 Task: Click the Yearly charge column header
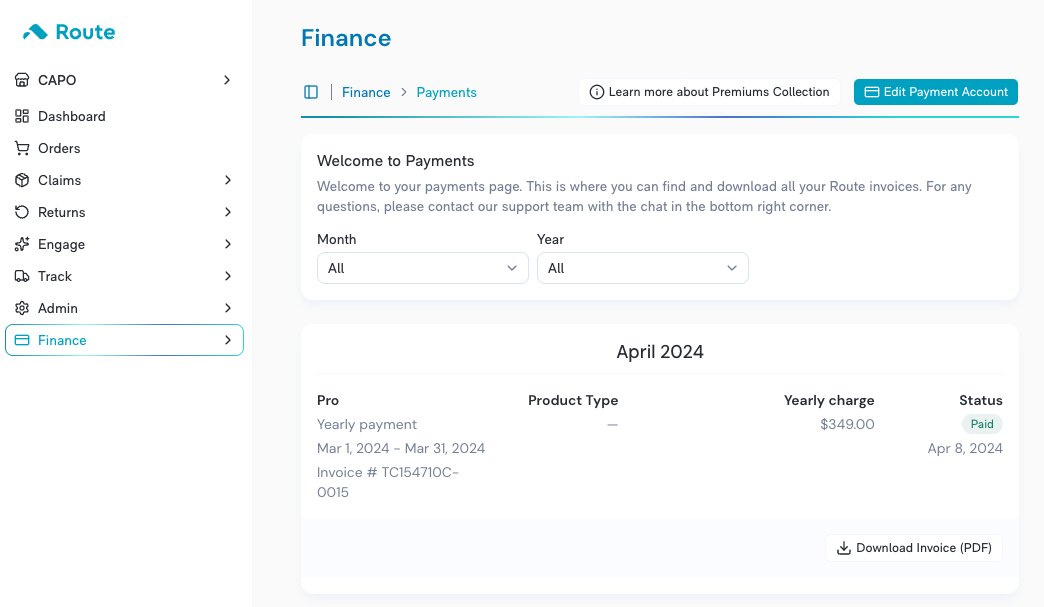(x=829, y=400)
